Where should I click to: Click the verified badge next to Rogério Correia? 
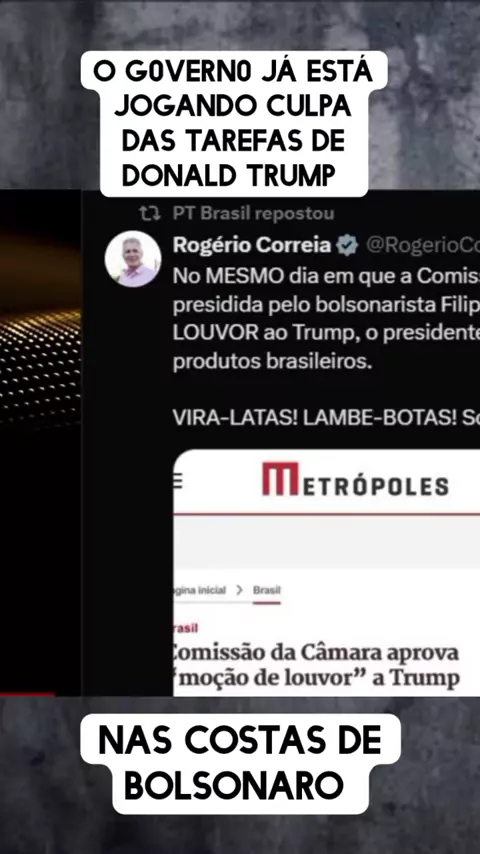(x=347, y=246)
